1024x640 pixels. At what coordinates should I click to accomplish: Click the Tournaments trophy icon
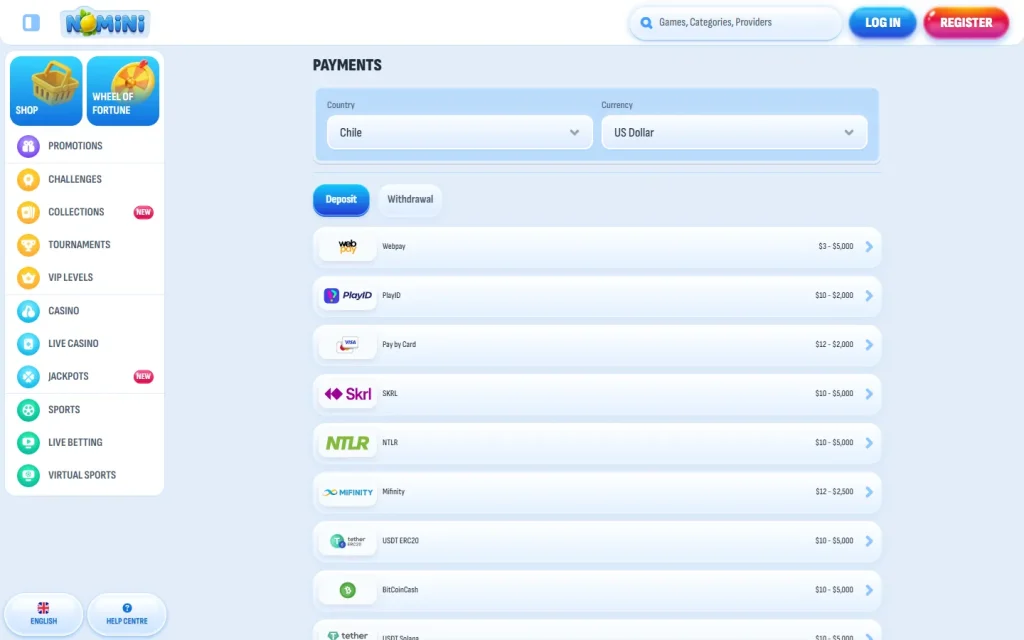(x=28, y=244)
